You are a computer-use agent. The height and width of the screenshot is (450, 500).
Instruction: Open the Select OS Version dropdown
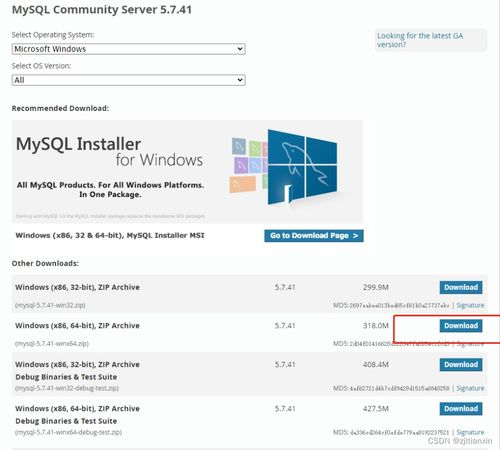click(x=129, y=80)
